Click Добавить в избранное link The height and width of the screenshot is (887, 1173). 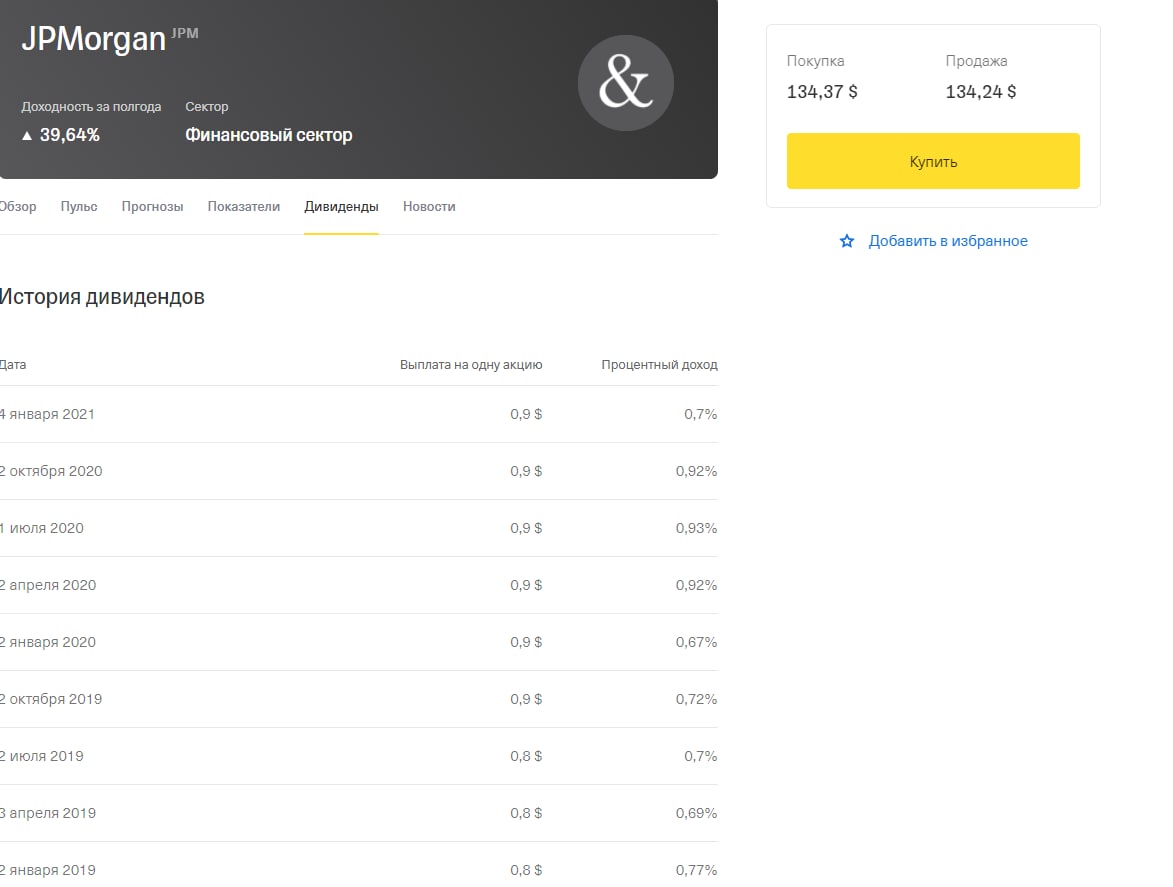point(948,241)
